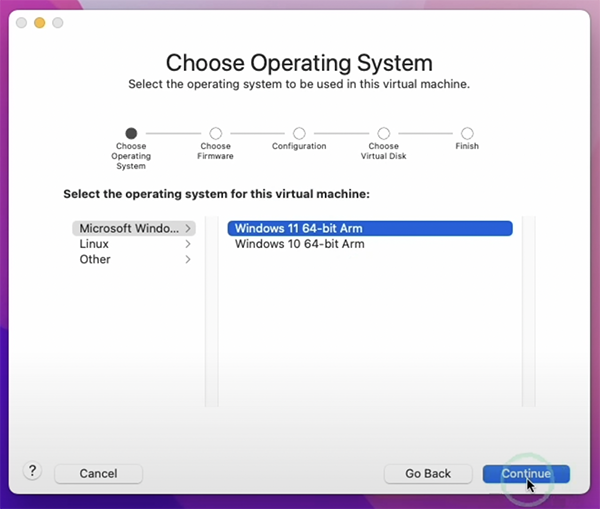This screenshot has height=509, width=600.
Task: Select Windows 10 64-bit Arm
Action: (x=370, y=244)
